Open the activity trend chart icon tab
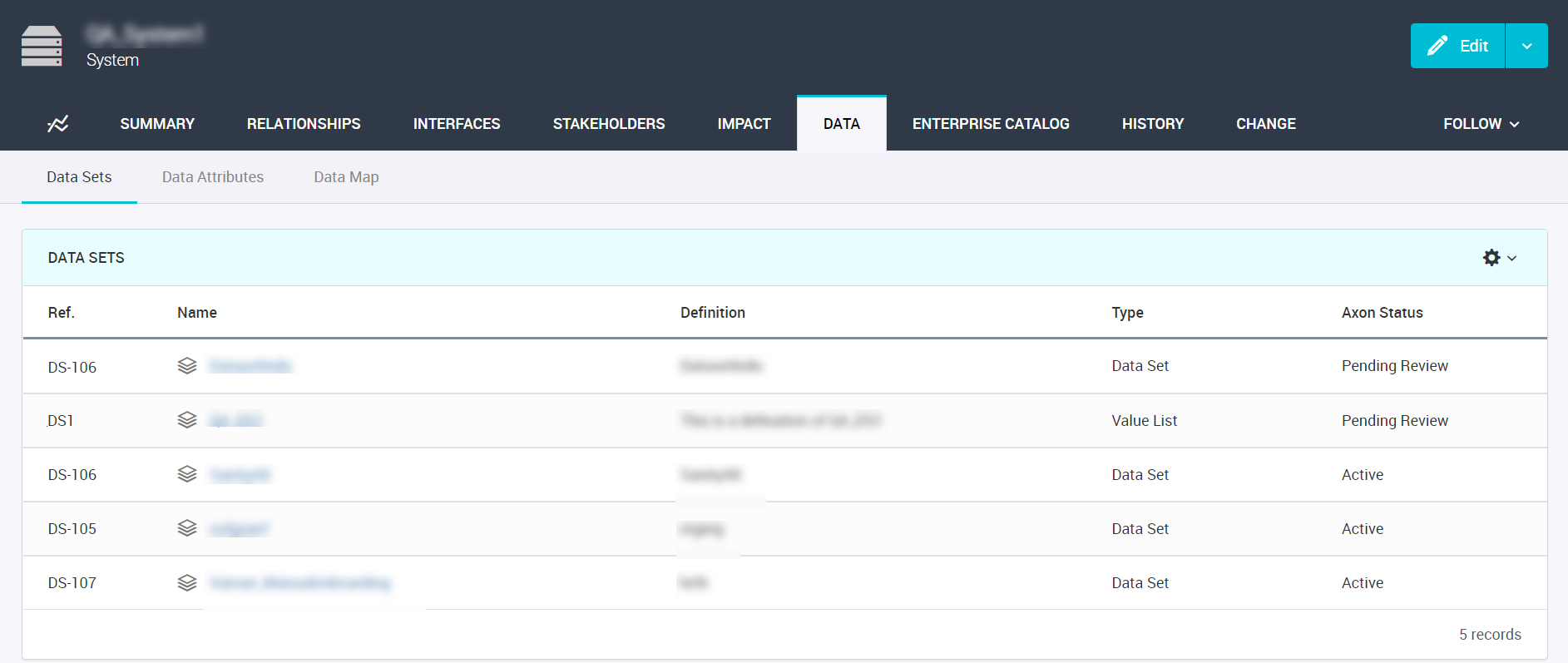 pos(57,124)
